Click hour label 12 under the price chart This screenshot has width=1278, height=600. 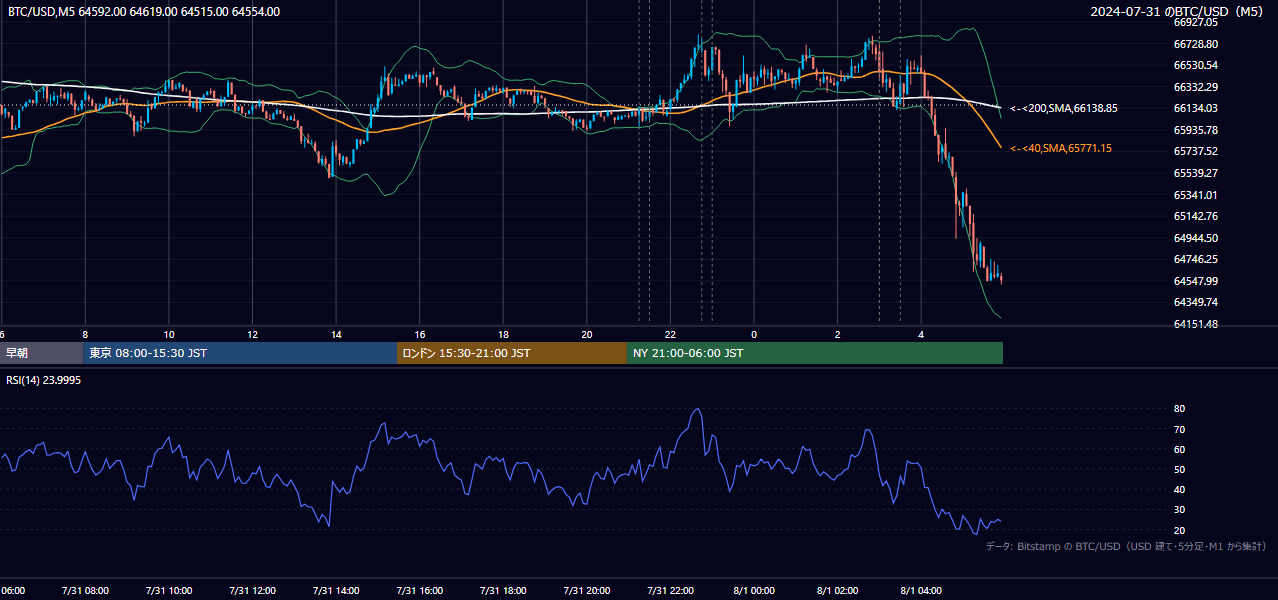(253, 334)
